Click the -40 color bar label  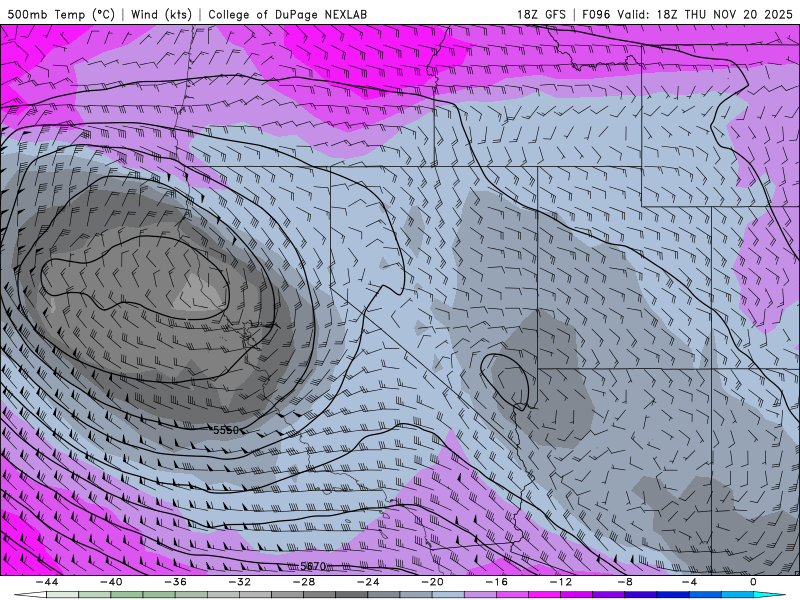[x=111, y=582]
